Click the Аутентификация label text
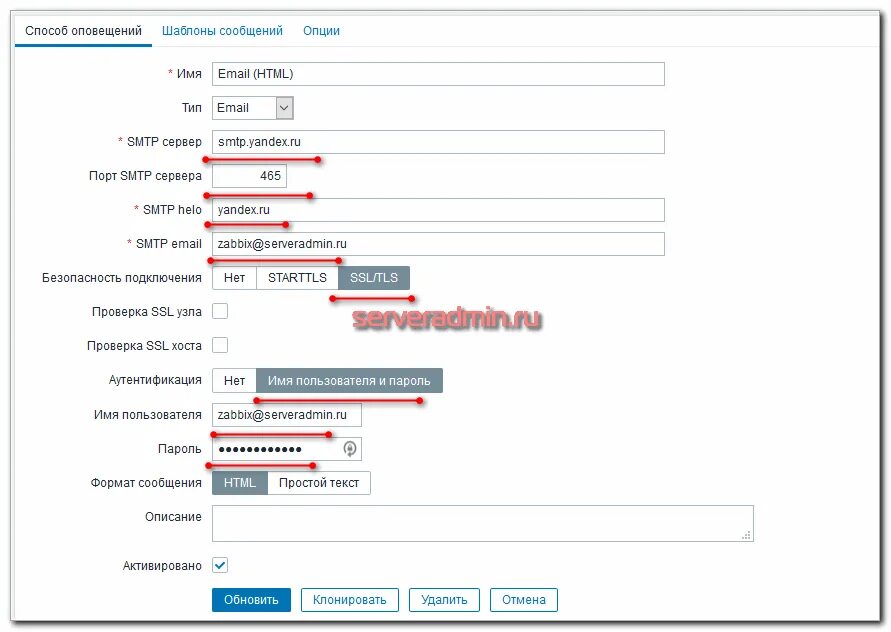The width and height of the screenshot is (891, 632). click(x=155, y=380)
